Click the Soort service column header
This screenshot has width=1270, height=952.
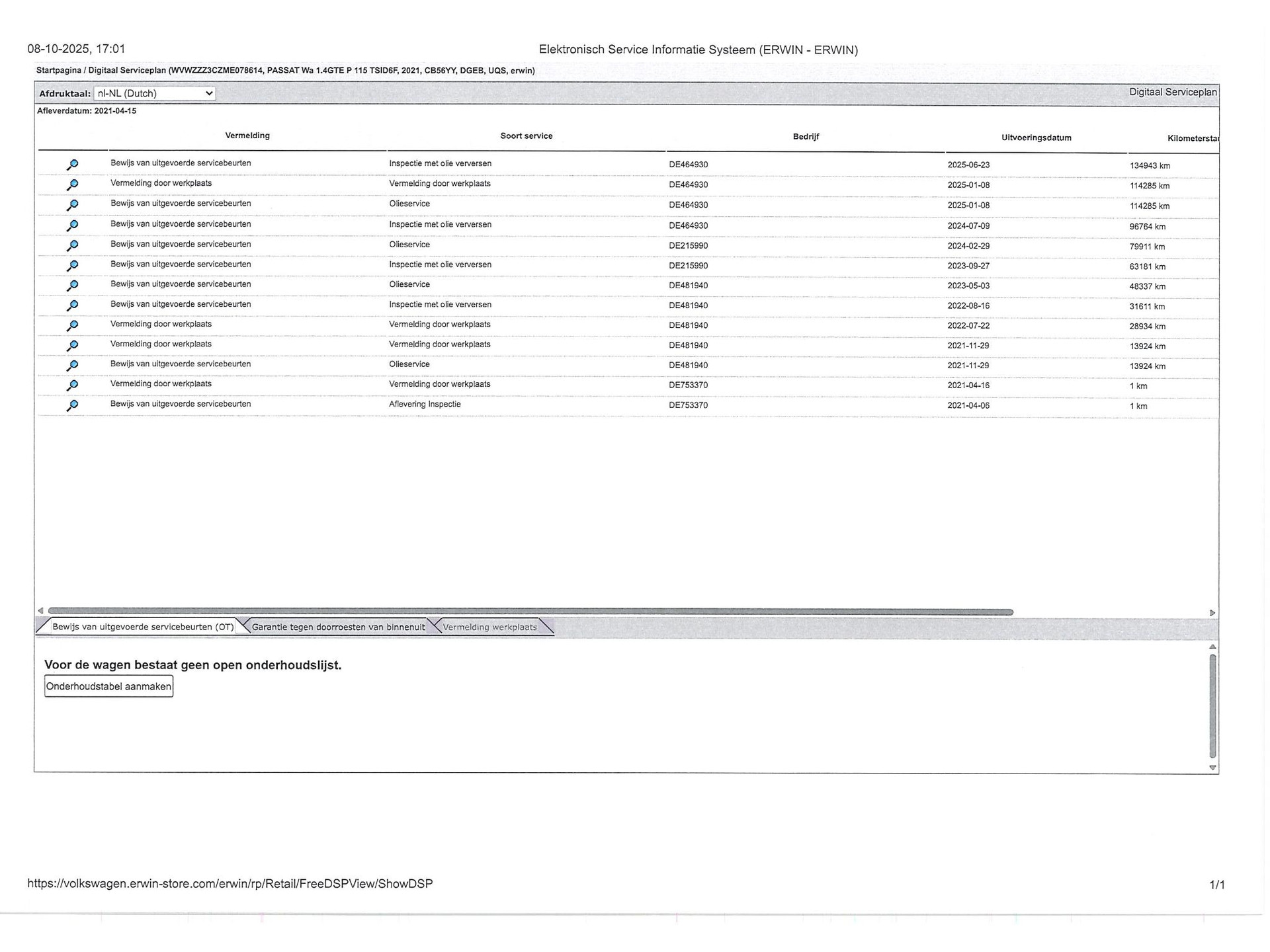(x=526, y=136)
